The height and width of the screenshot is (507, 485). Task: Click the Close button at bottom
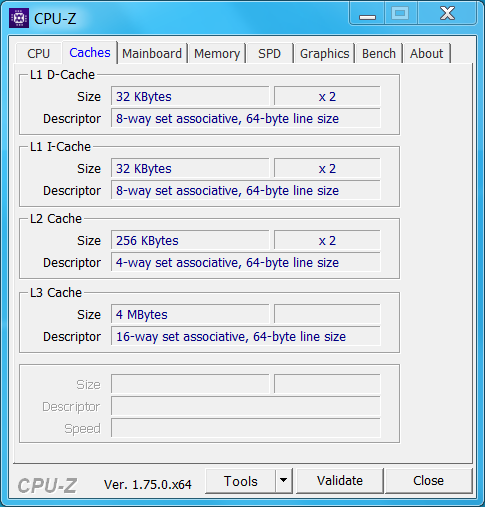pos(428,481)
